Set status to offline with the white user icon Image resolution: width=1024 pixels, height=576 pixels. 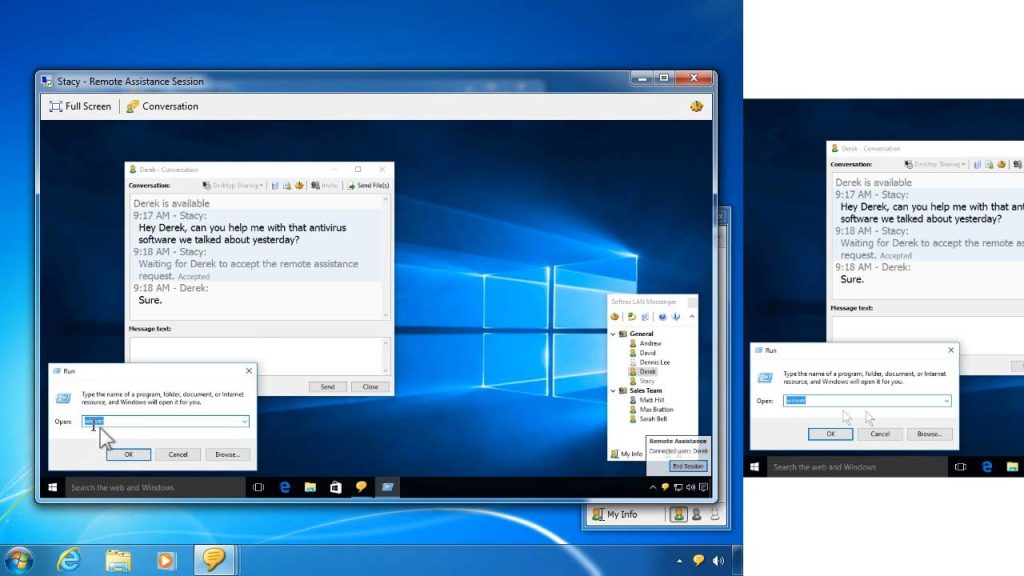[x=714, y=515]
